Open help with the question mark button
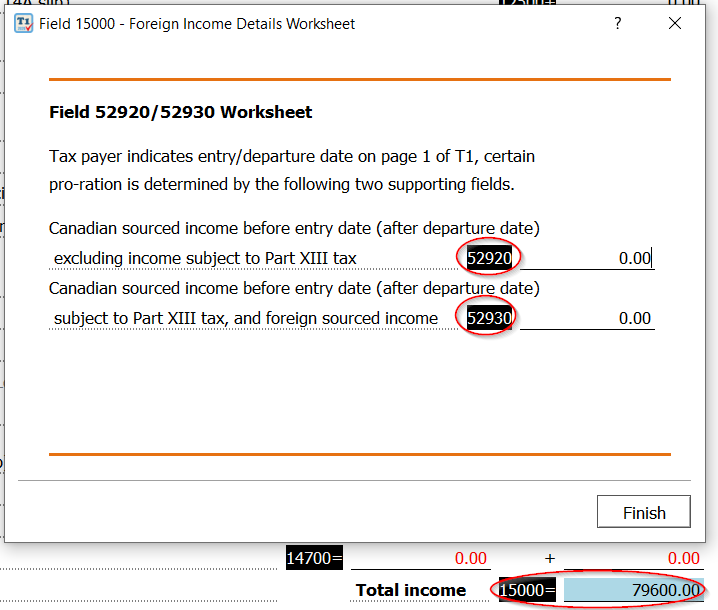 pyautogui.click(x=618, y=23)
